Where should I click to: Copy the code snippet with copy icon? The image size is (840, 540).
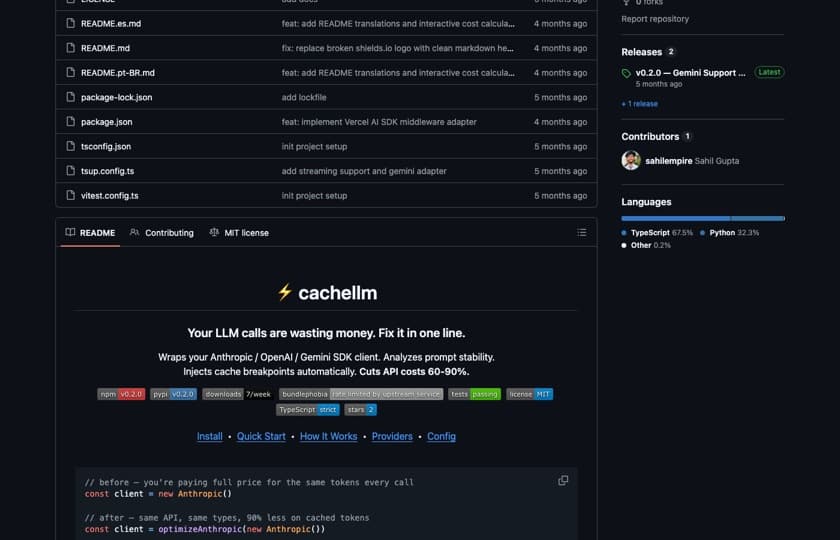[563, 481]
